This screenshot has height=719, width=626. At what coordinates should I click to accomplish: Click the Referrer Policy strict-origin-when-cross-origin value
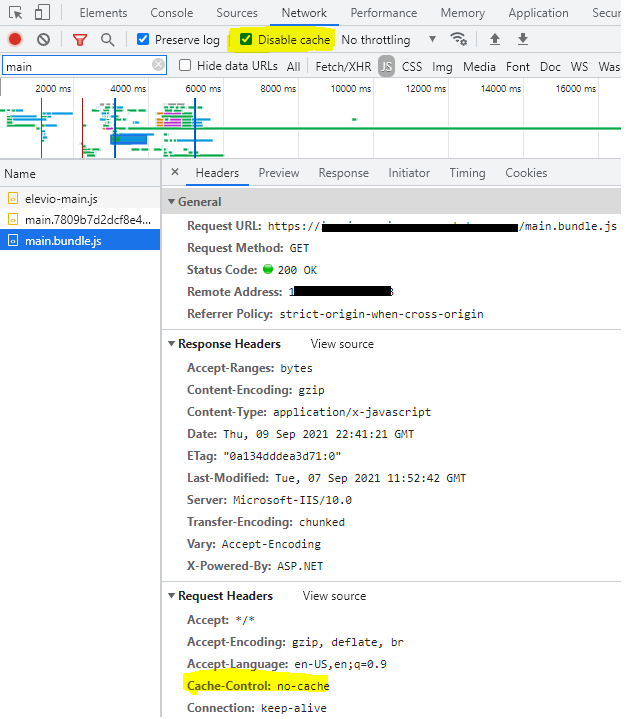[382, 314]
